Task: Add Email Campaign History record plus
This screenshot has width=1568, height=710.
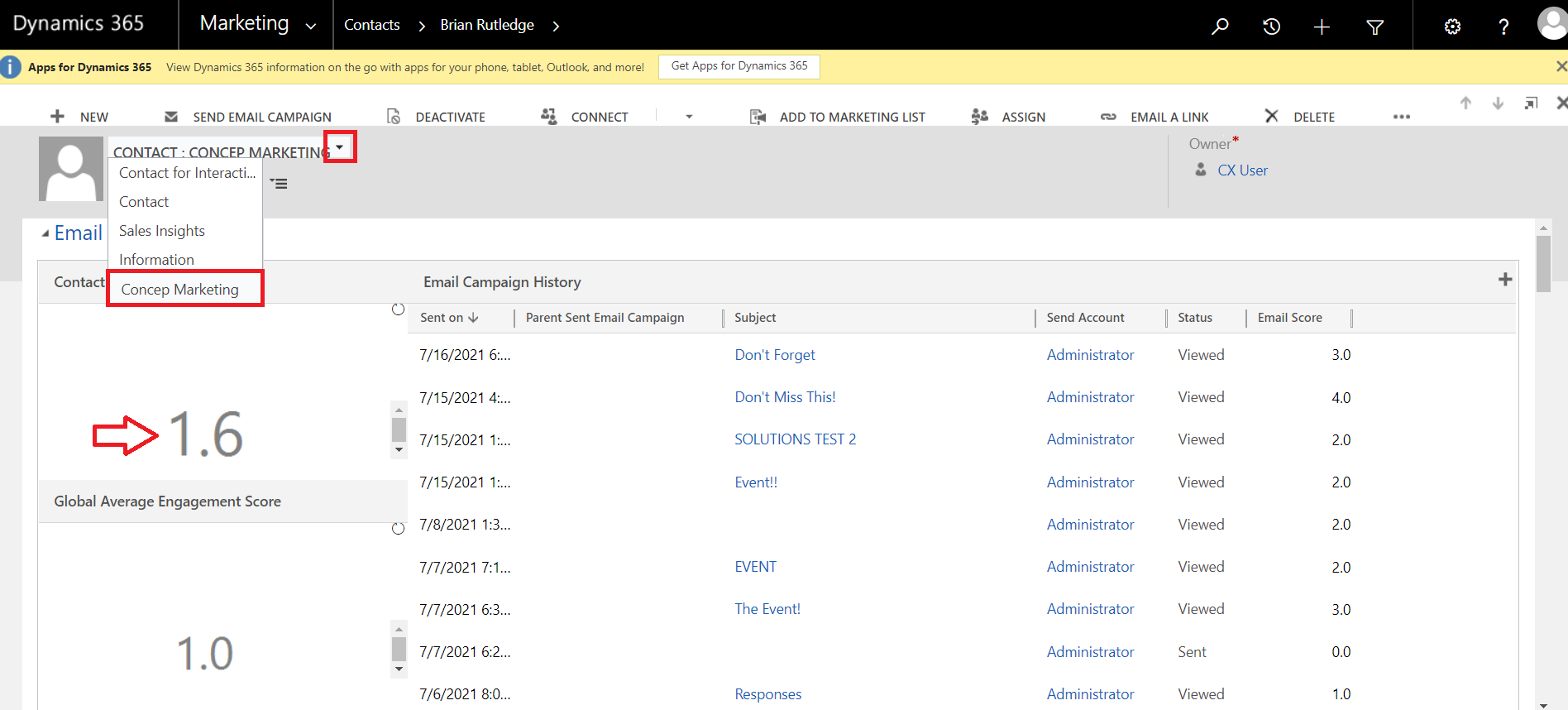Action: click(1505, 280)
